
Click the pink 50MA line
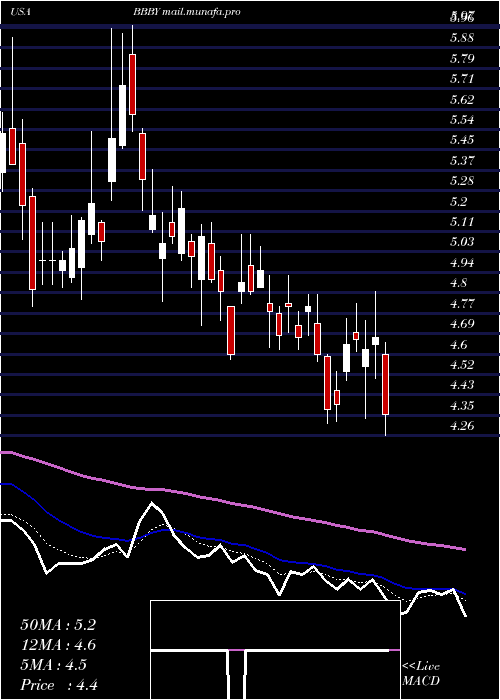232,504
